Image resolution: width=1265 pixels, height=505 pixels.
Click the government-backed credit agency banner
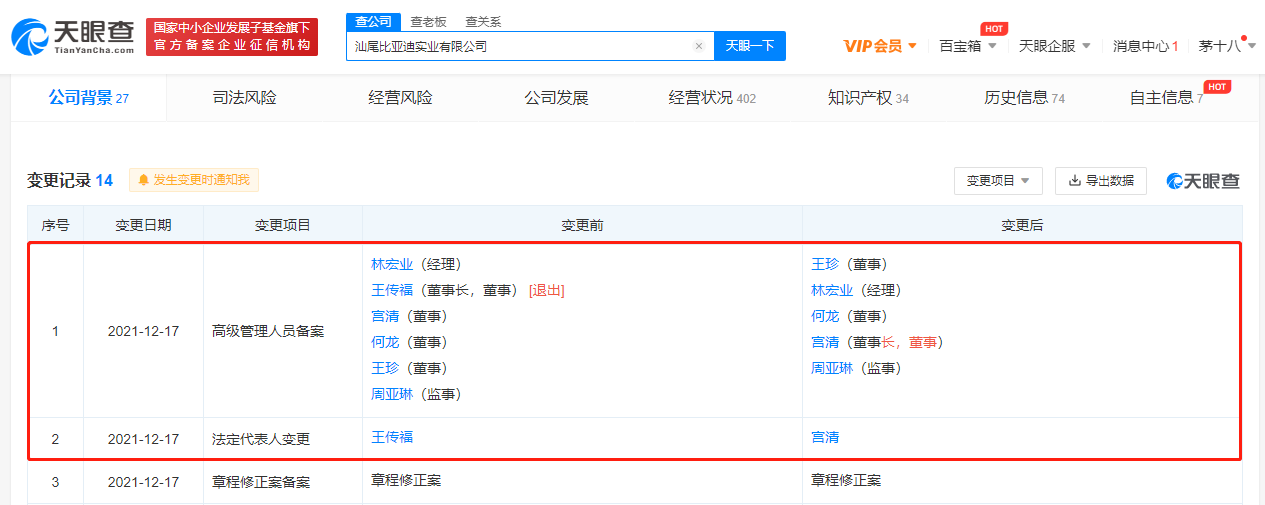click(231, 37)
